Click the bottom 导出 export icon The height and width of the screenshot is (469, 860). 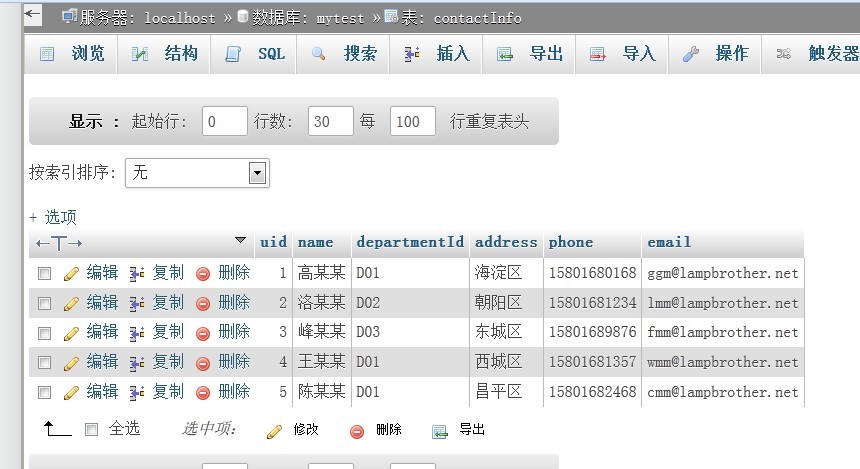(x=439, y=431)
